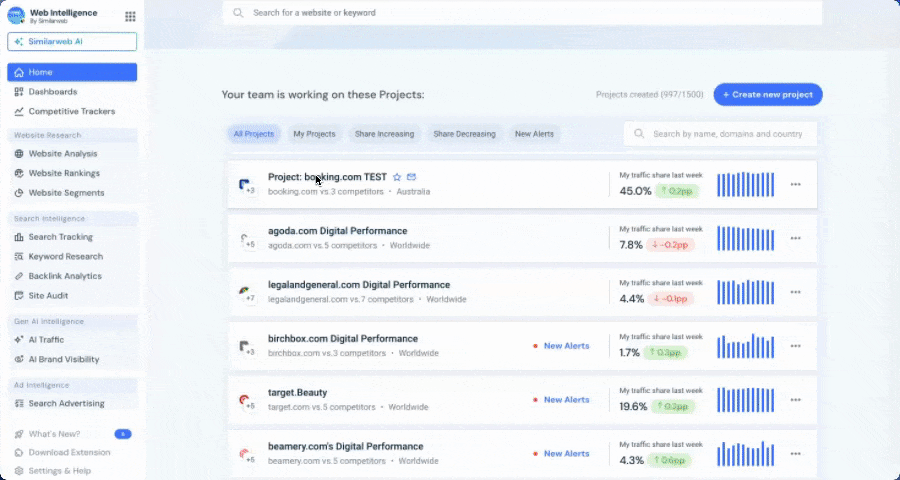Open Dashboards from the sidebar
The width and height of the screenshot is (900, 480).
tap(52, 92)
